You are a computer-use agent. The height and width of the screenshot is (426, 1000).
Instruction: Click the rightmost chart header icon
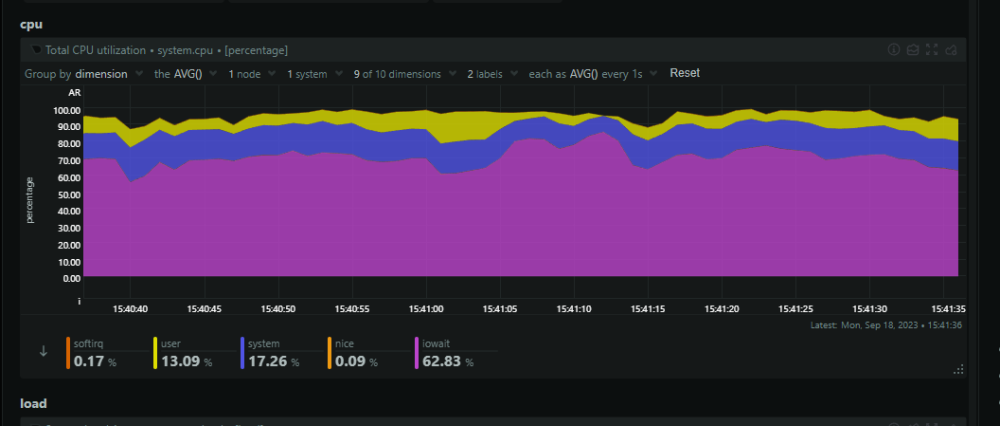point(951,50)
